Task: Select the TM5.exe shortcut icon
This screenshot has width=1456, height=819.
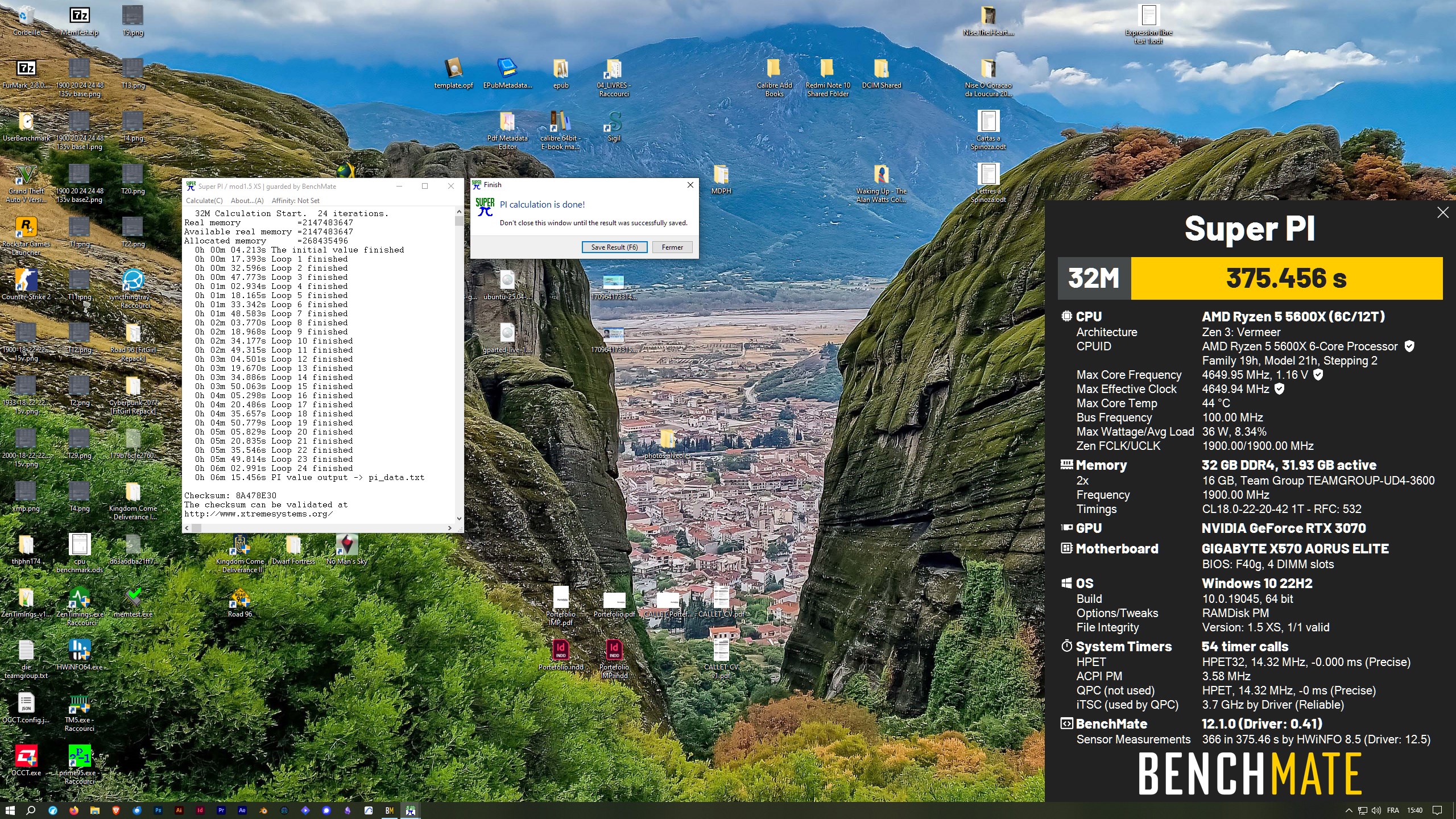Action: 80,712
